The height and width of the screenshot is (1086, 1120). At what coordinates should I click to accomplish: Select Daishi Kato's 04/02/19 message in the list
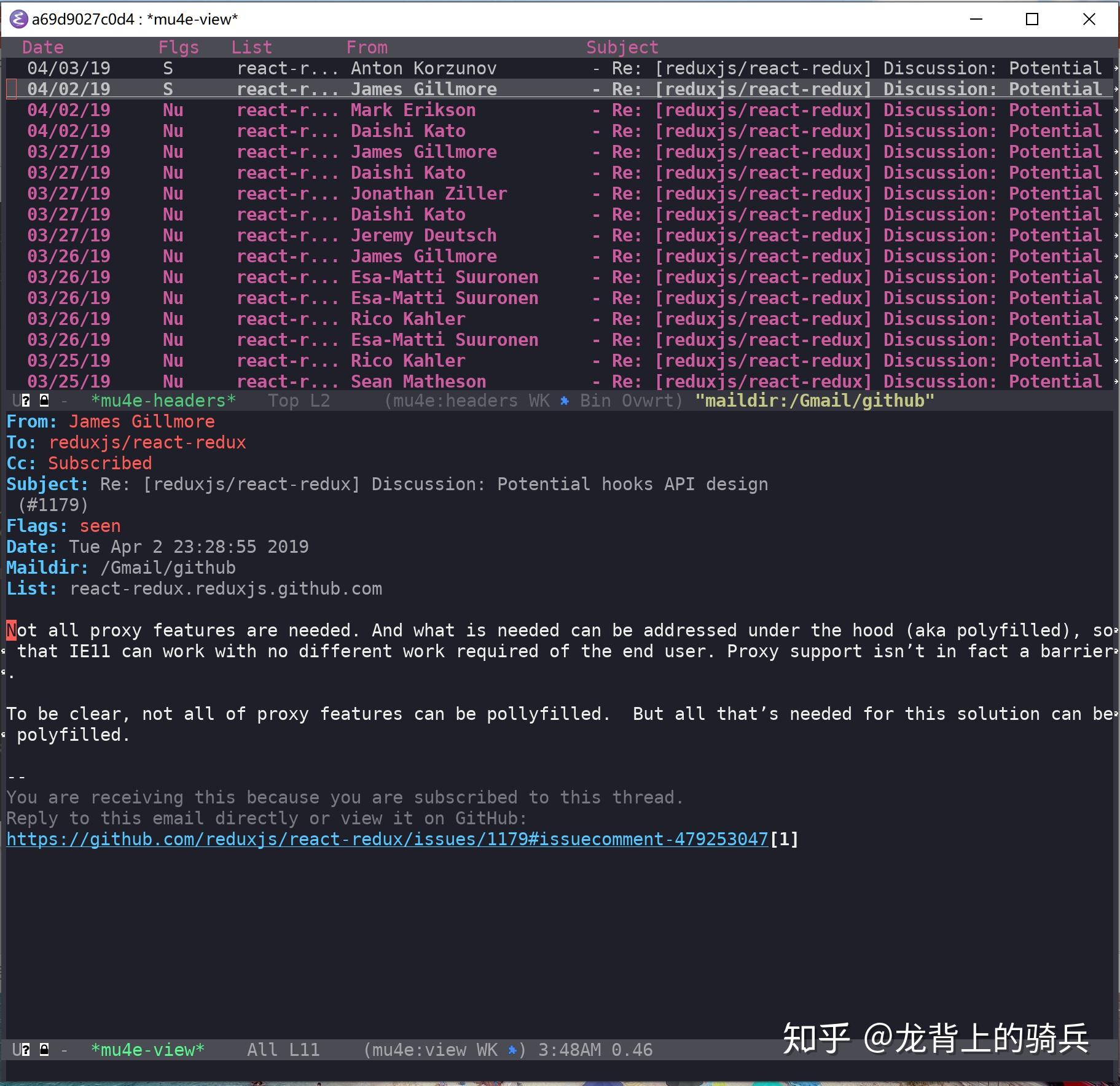407,131
